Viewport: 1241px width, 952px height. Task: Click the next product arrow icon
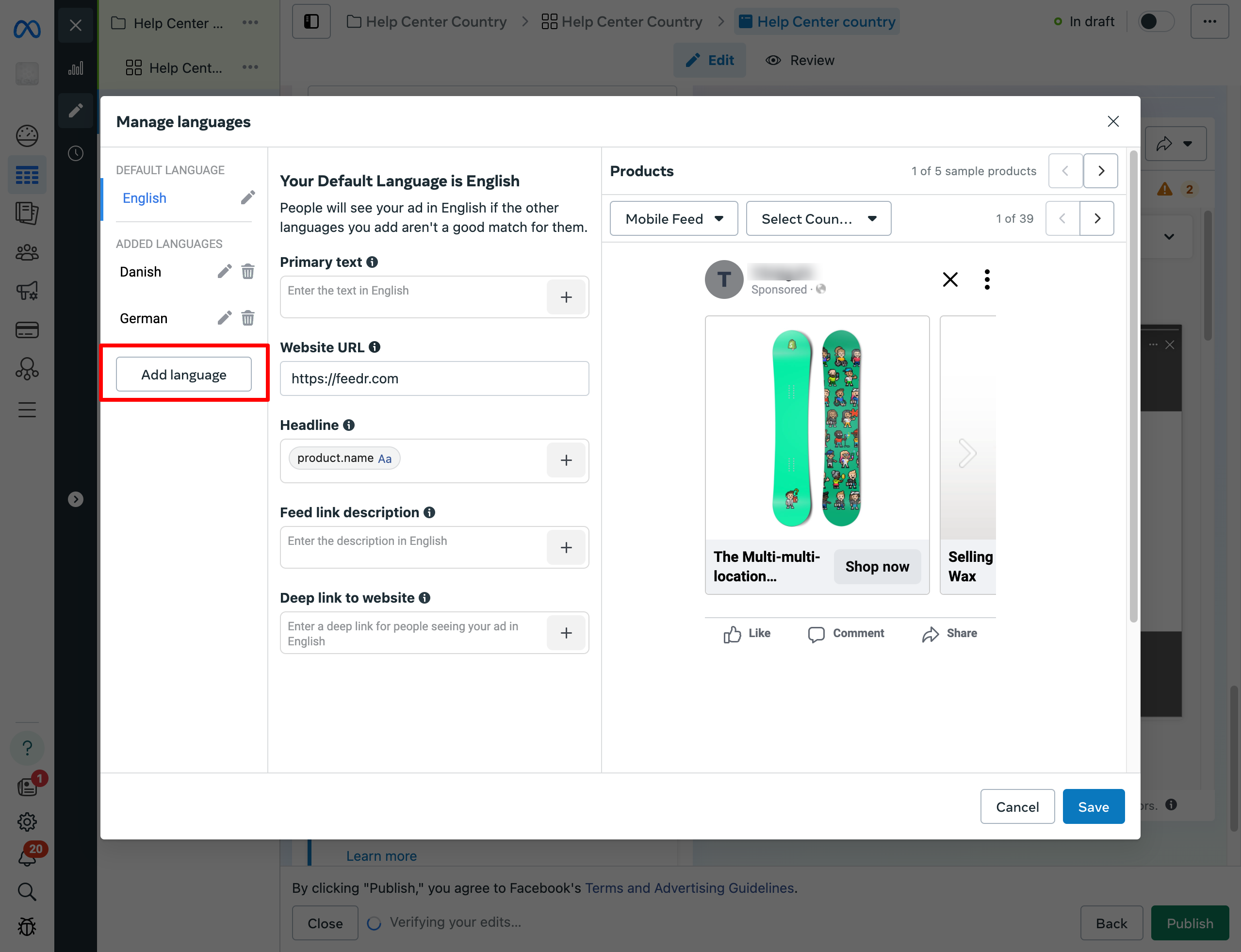(1100, 170)
